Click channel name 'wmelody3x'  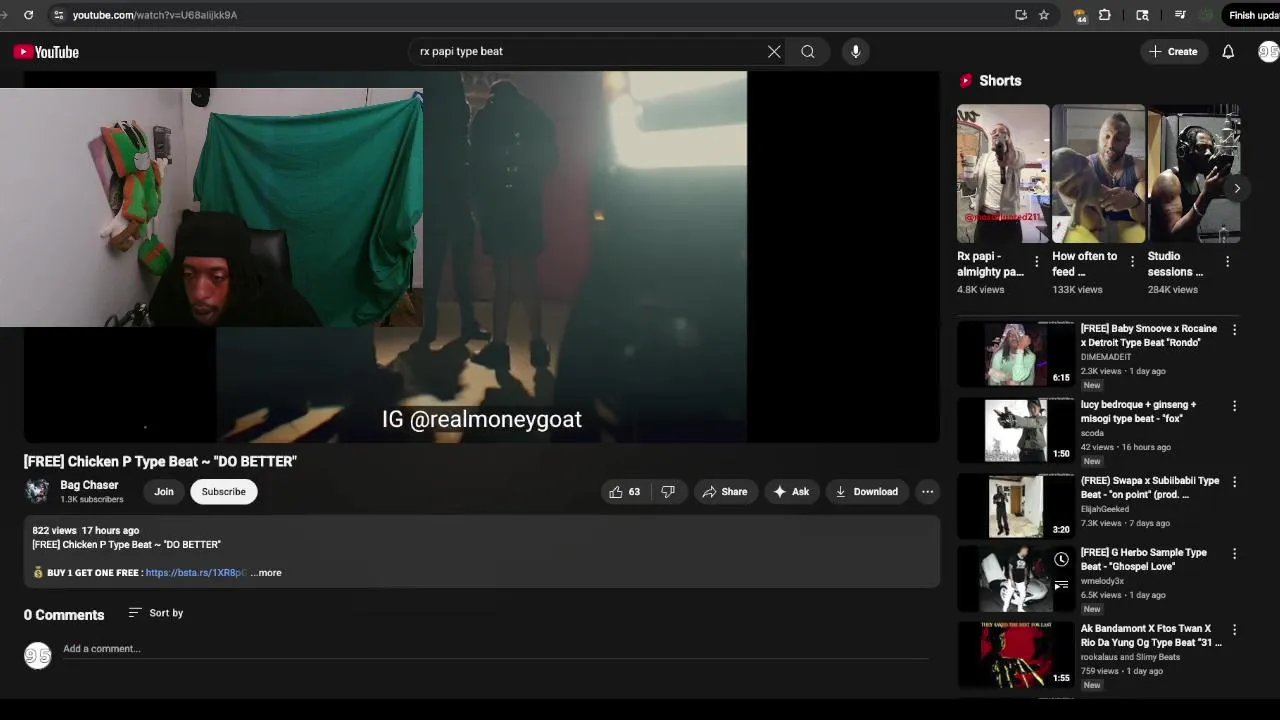(1102, 581)
